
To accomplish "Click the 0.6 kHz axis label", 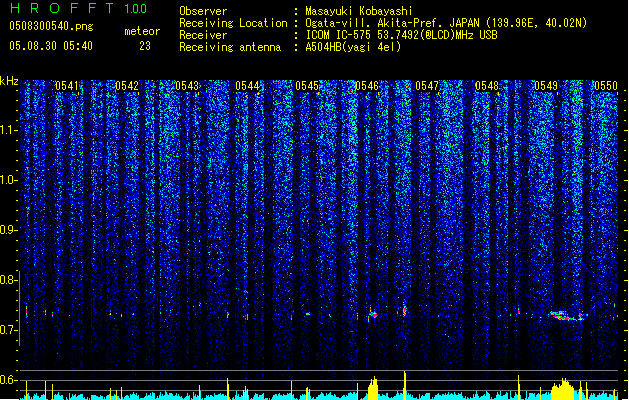I will tap(9, 380).
